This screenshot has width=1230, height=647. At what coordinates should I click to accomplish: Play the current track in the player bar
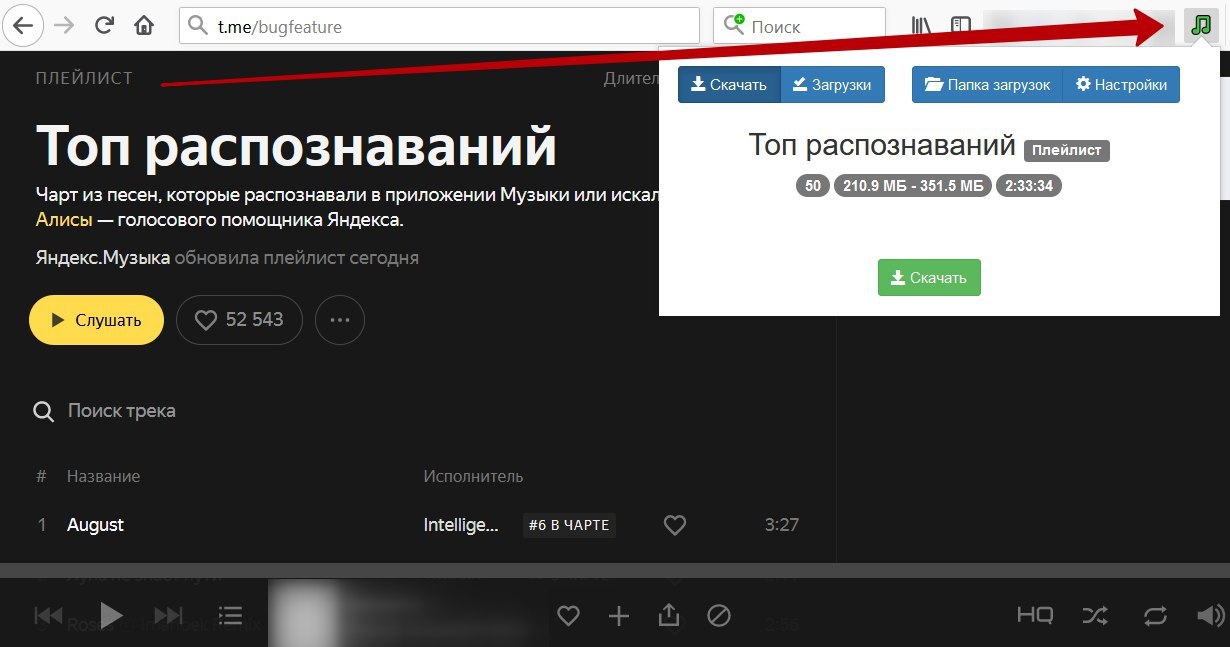pos(111,615)
